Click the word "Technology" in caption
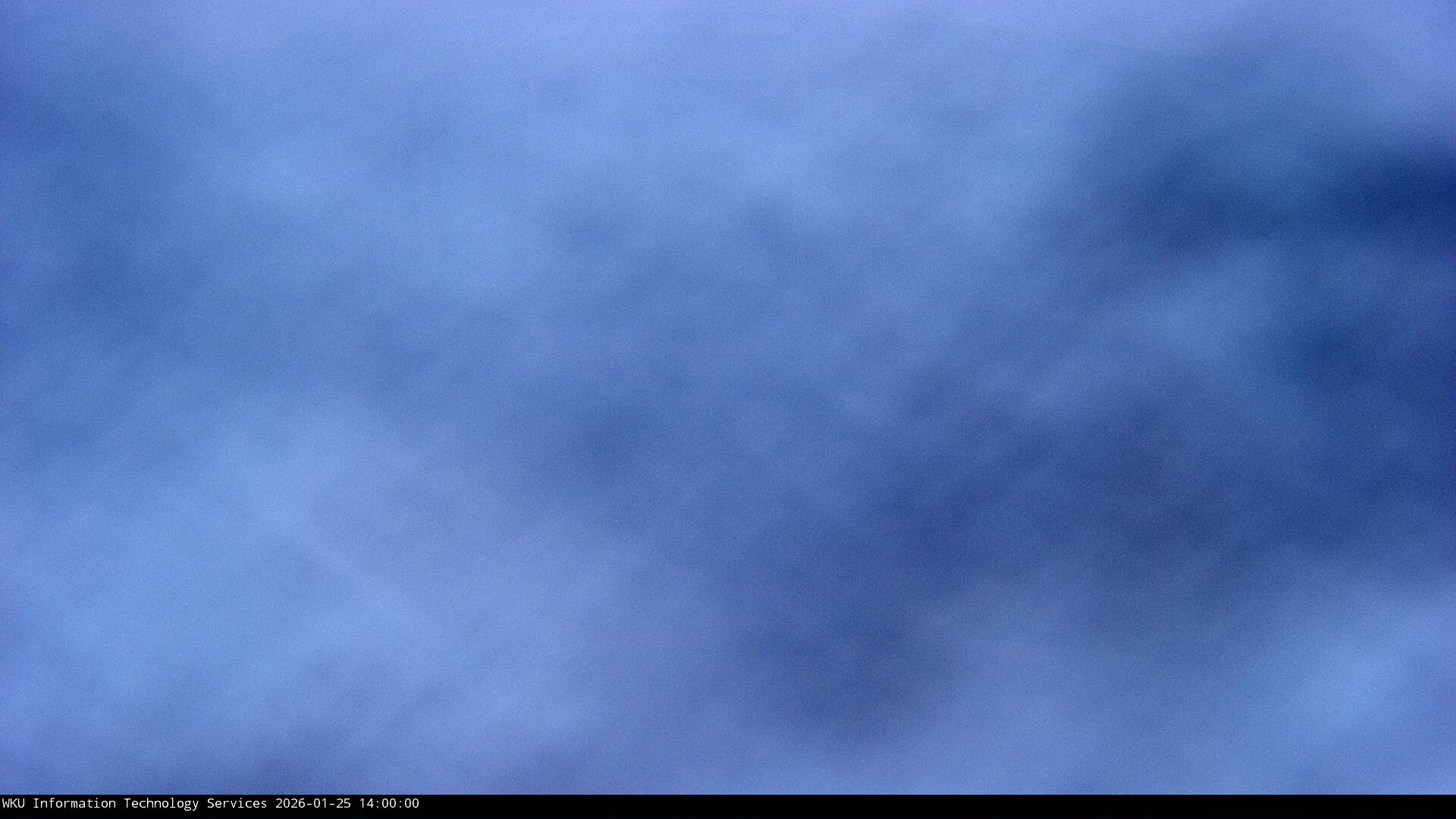The width and height of the screenshot is (1456, 819). pos(161,803)
